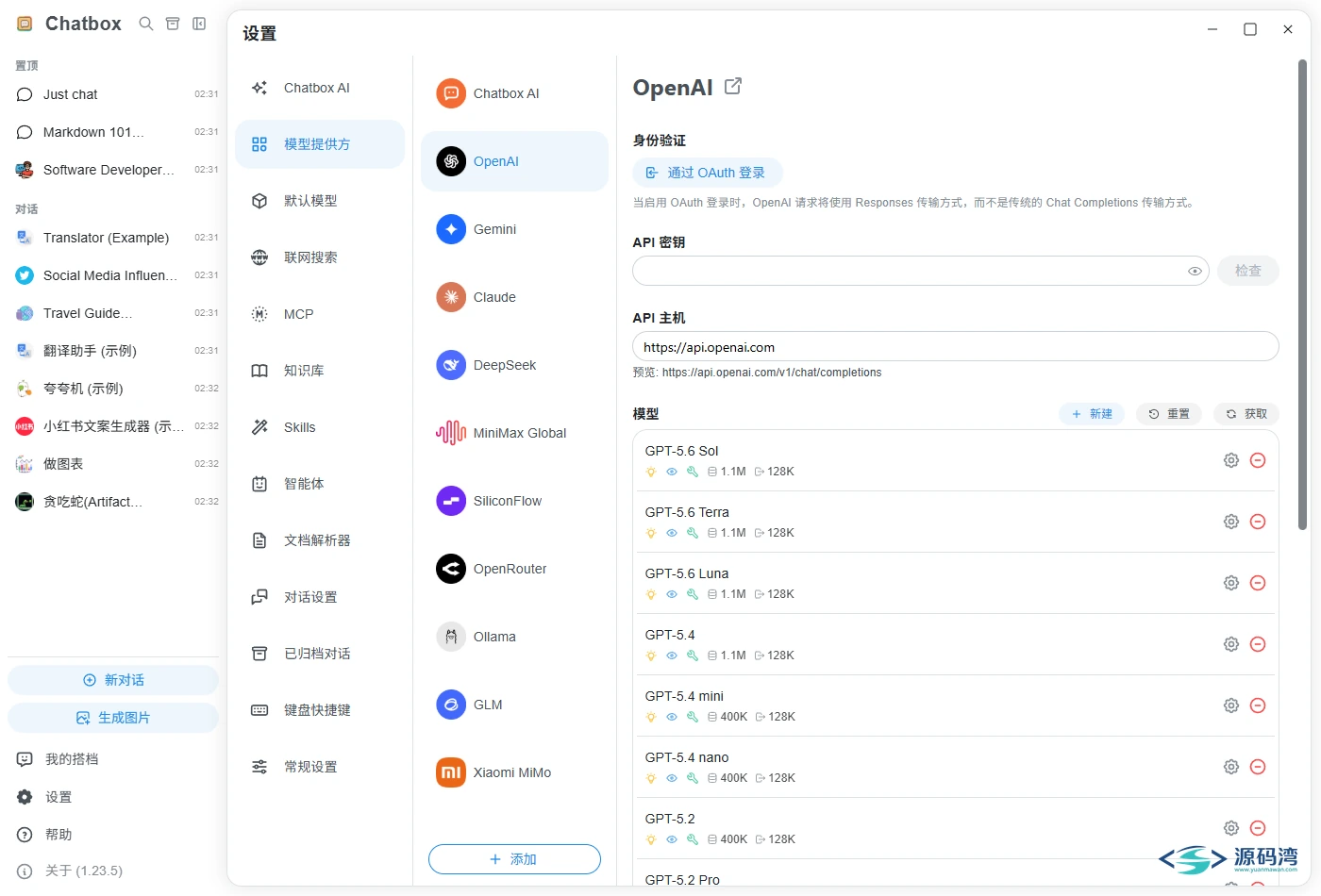Open settings gear for GPT-5.6 Sol
The image size is (1321, 896).
pos(1231,460)
